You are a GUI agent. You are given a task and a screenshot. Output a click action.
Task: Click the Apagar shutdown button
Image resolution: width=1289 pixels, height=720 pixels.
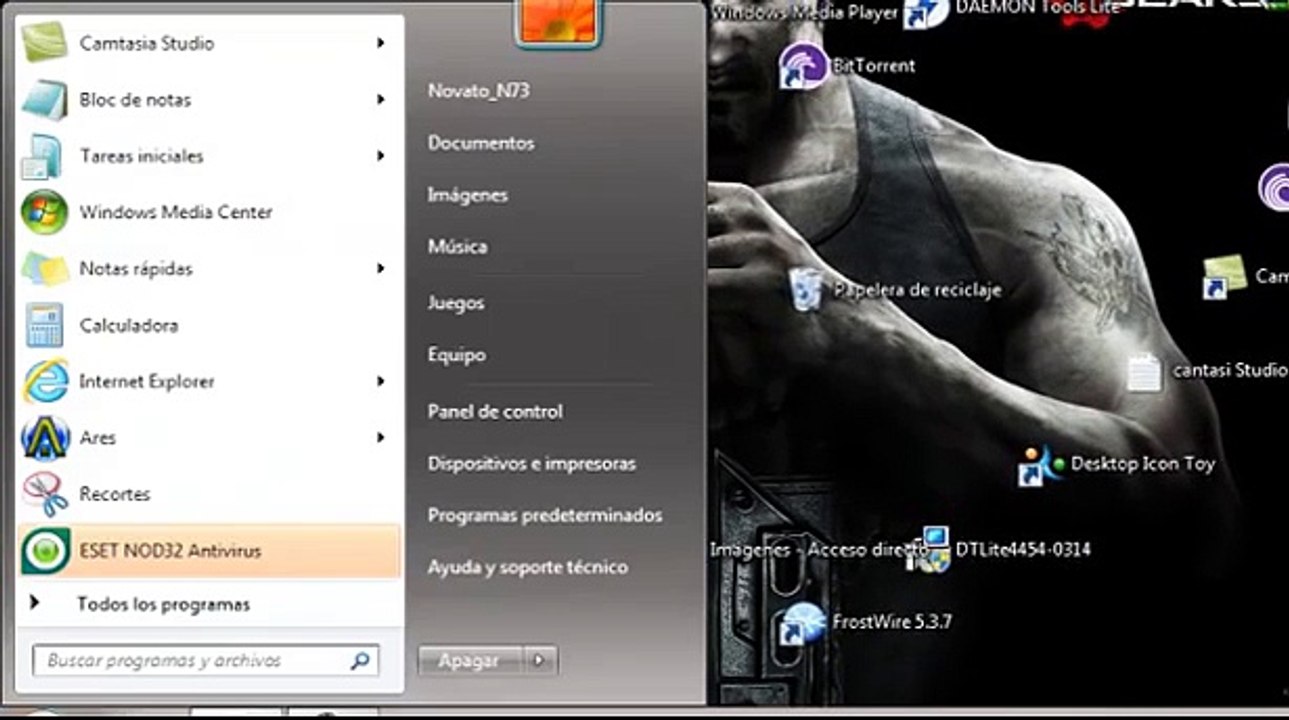[471, 660]
